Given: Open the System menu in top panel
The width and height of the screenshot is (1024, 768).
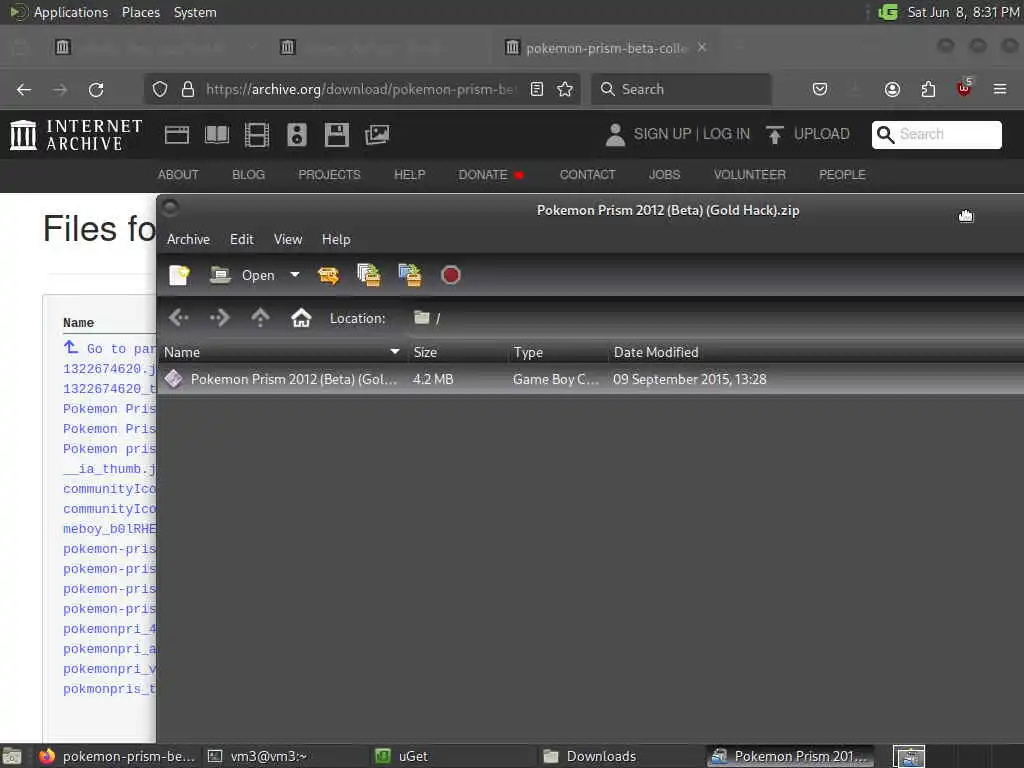Looking at the screenshot, I should click(195, 12).
